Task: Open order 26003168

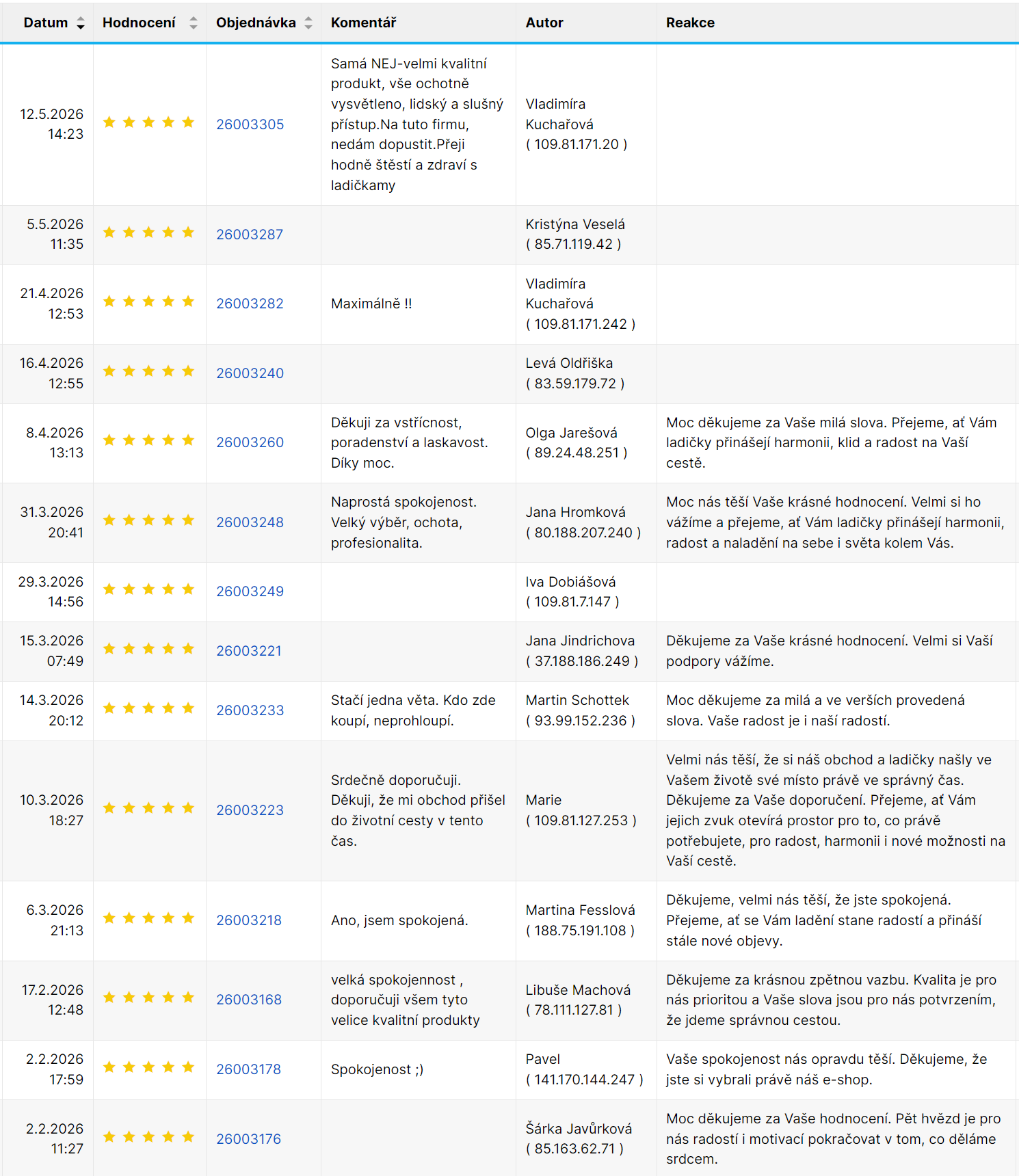Action: [249, 1000]
